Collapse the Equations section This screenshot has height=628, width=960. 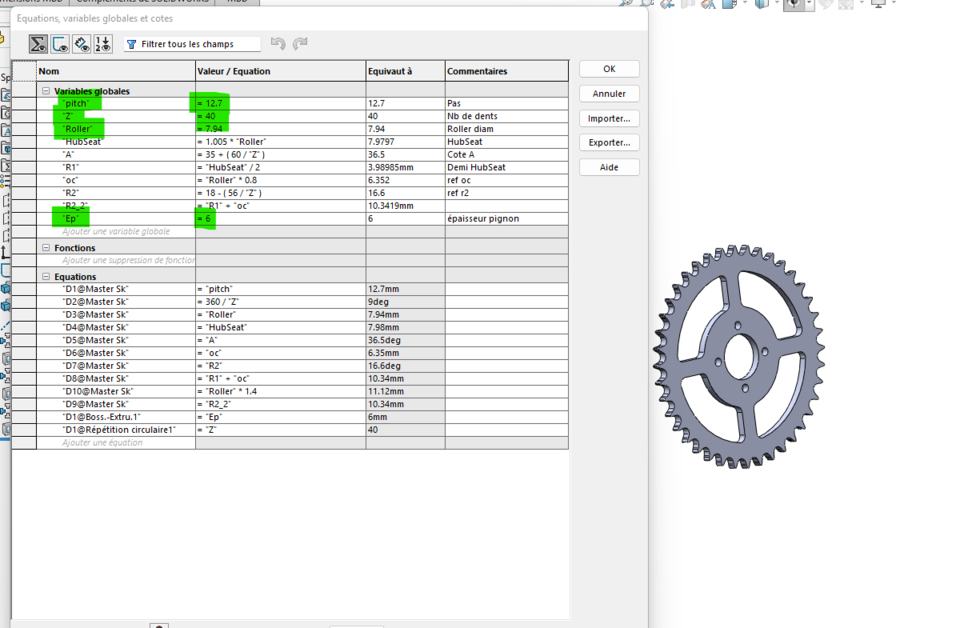(x=46, y=277)
